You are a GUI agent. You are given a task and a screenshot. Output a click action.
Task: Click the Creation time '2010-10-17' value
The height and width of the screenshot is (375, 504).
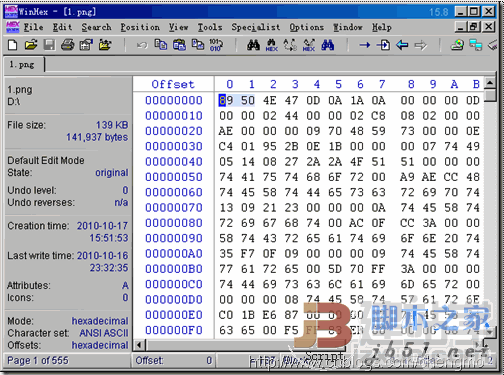click(x=102, y=226)
